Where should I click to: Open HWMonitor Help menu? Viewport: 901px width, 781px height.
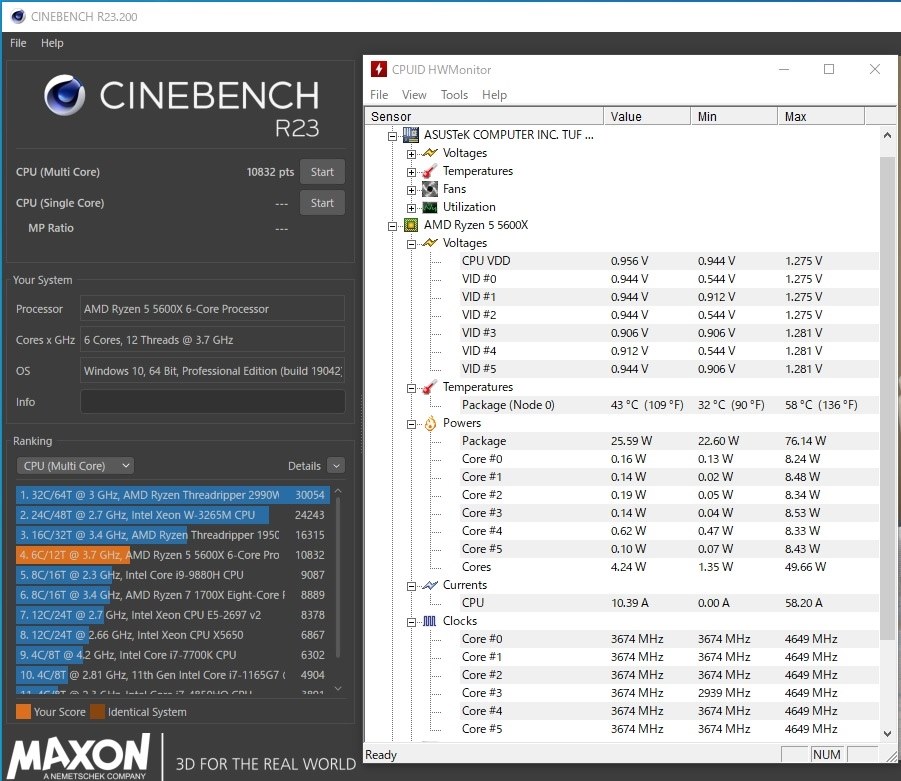tap(494, 95)
